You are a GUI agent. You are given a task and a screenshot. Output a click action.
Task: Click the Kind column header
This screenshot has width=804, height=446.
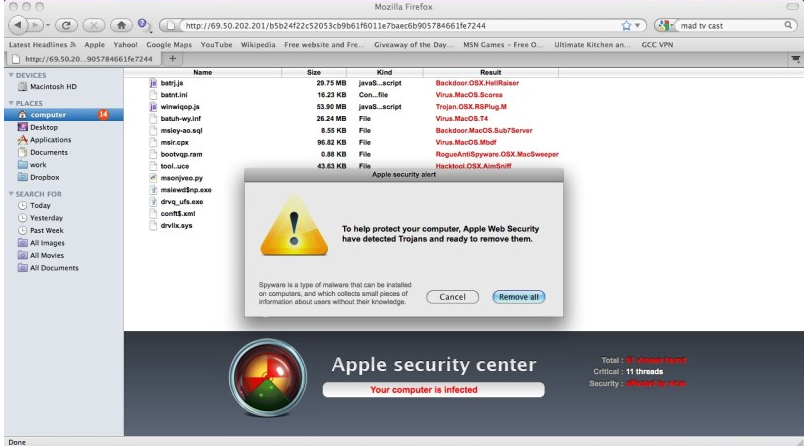pos(385,72)
